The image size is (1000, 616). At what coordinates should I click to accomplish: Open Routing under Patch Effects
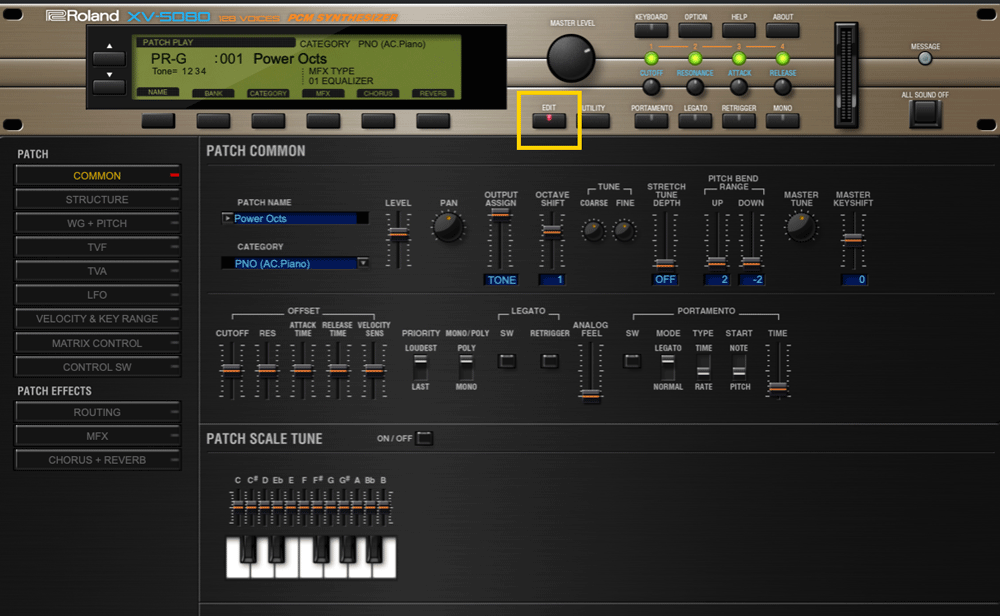(98, 413)
